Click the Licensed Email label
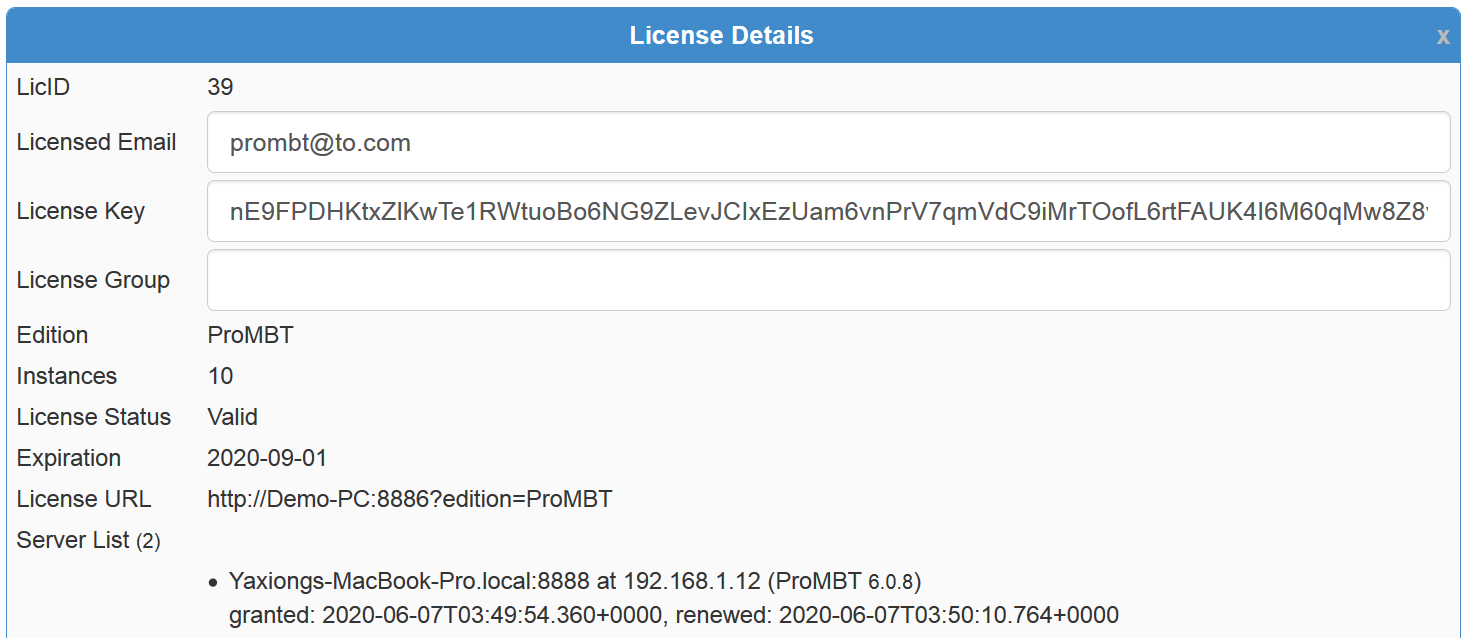 tap(96, 142)
